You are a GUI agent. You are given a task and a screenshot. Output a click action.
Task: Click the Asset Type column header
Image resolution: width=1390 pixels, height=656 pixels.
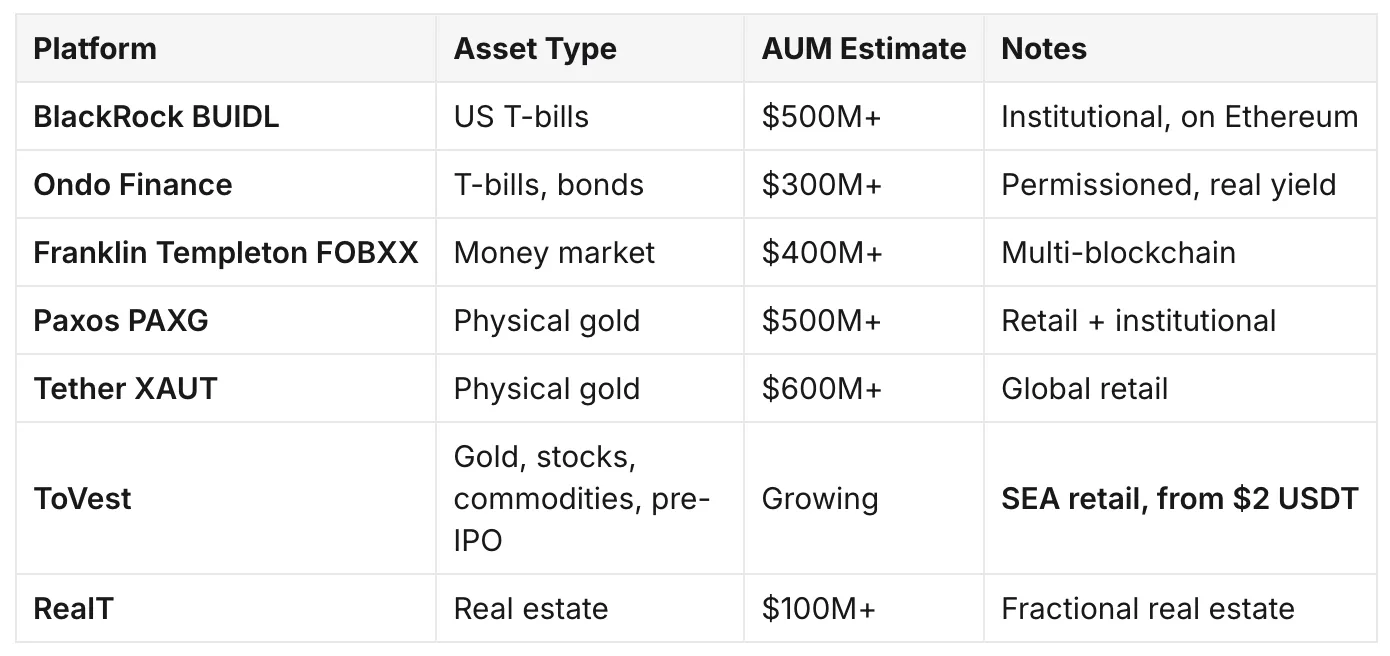tap(590, 48)
